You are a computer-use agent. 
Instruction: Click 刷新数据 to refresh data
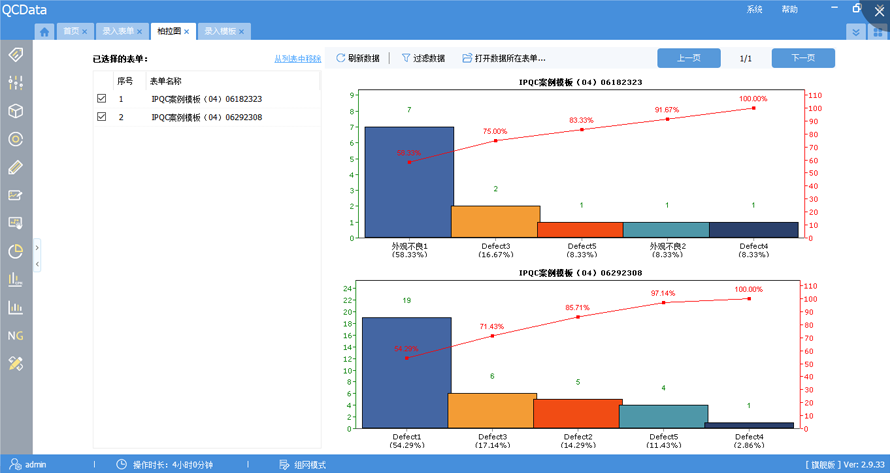click(357, 59)
